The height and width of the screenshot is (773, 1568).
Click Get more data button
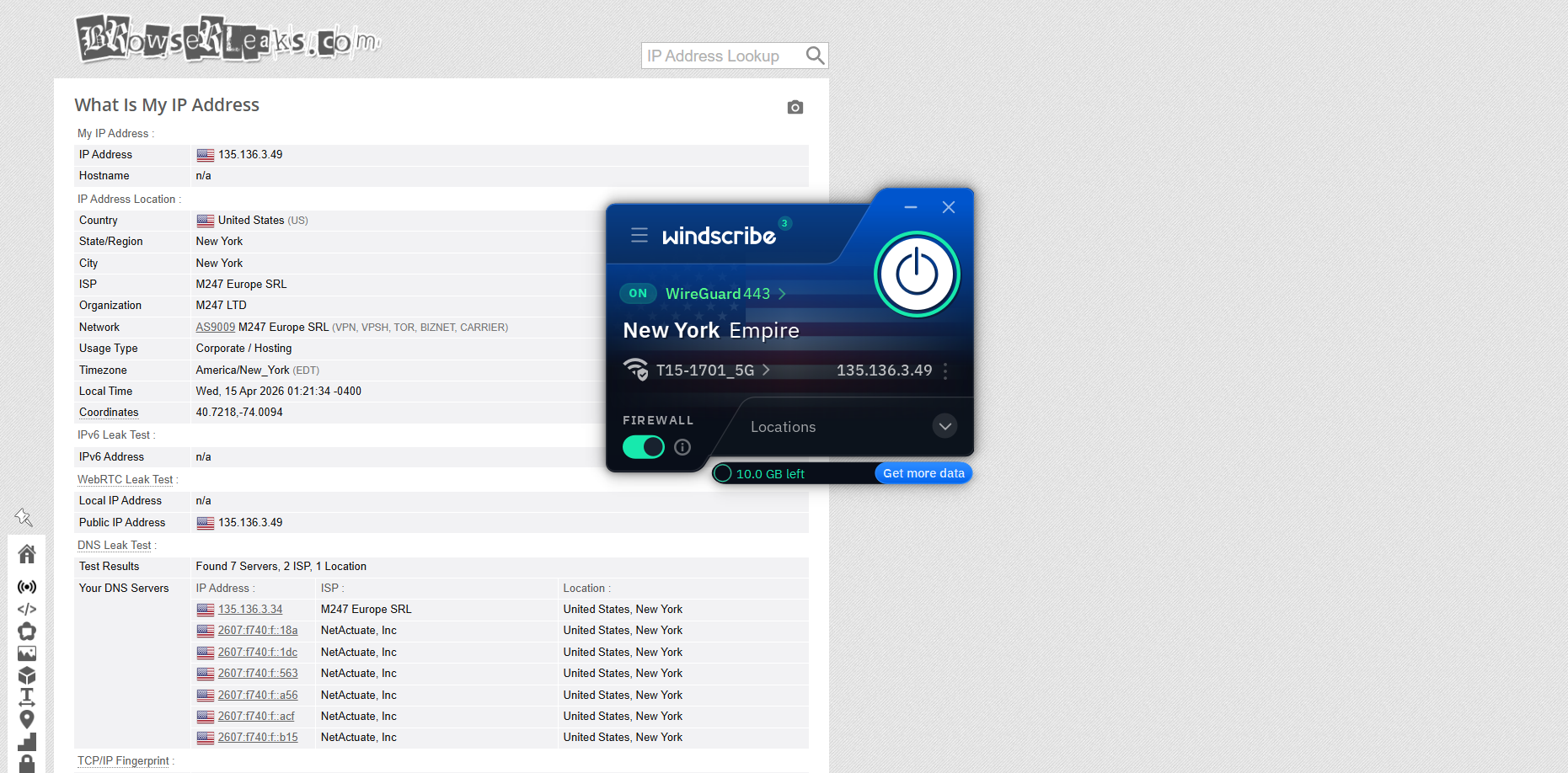click(x=923, y=473)
